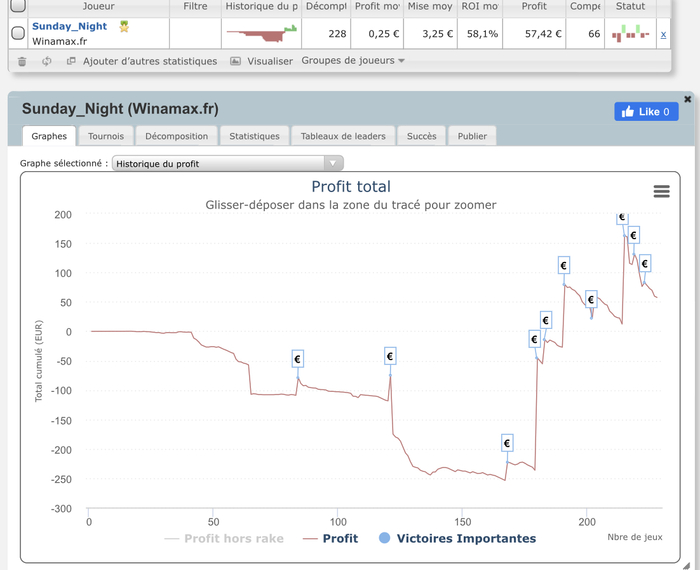Check the Sunday_Night row checkbox
Image resolution: width=700 pixels, height=570 pixels.
point(18,33)
